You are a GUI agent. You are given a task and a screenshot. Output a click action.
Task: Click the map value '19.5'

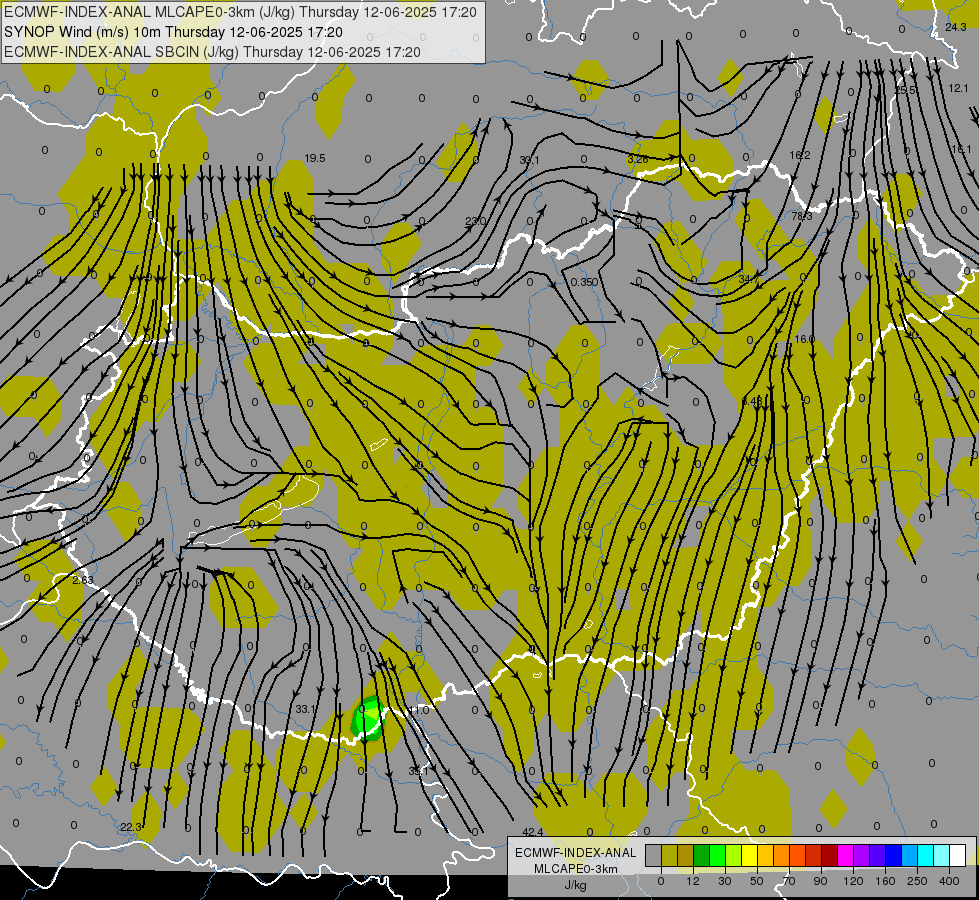315,159
